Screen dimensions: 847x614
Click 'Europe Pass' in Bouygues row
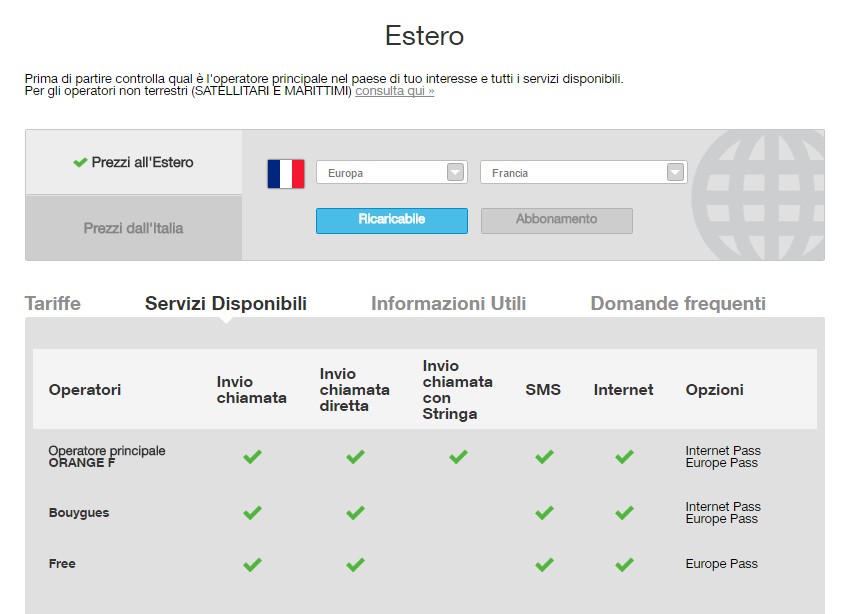click(722, 519)
